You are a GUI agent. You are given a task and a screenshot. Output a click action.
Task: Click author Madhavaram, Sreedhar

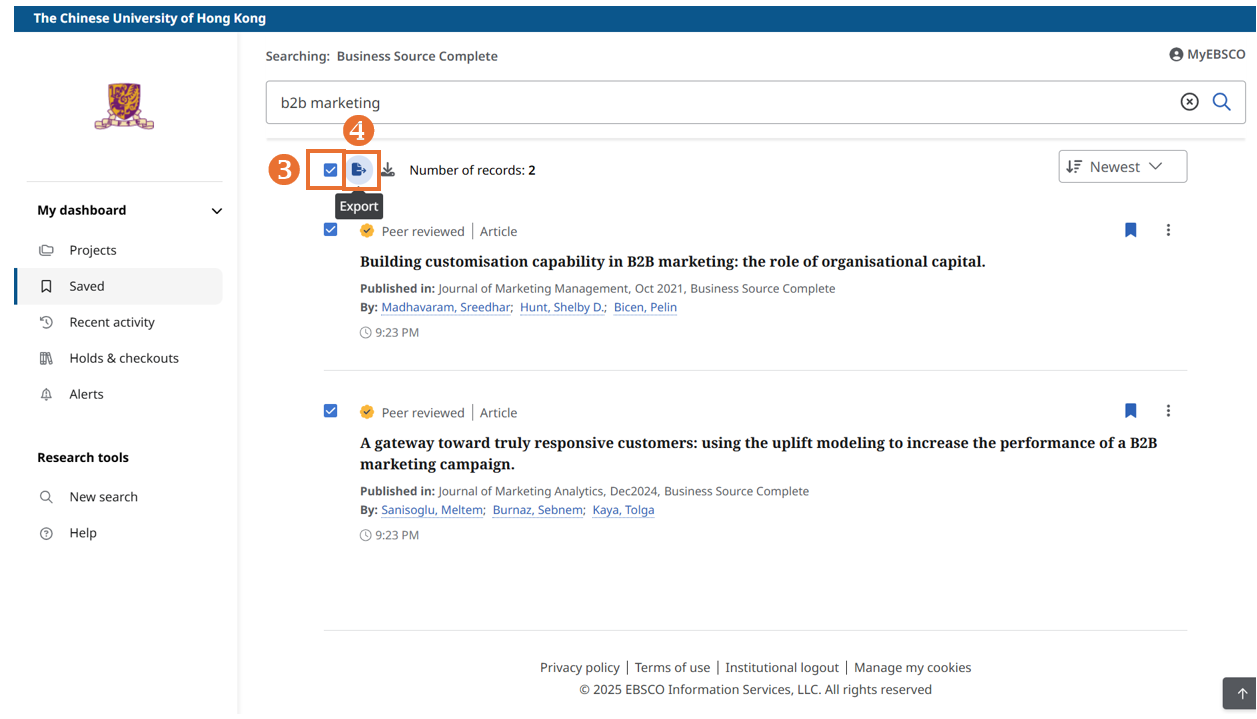click(x=446, y=307)
